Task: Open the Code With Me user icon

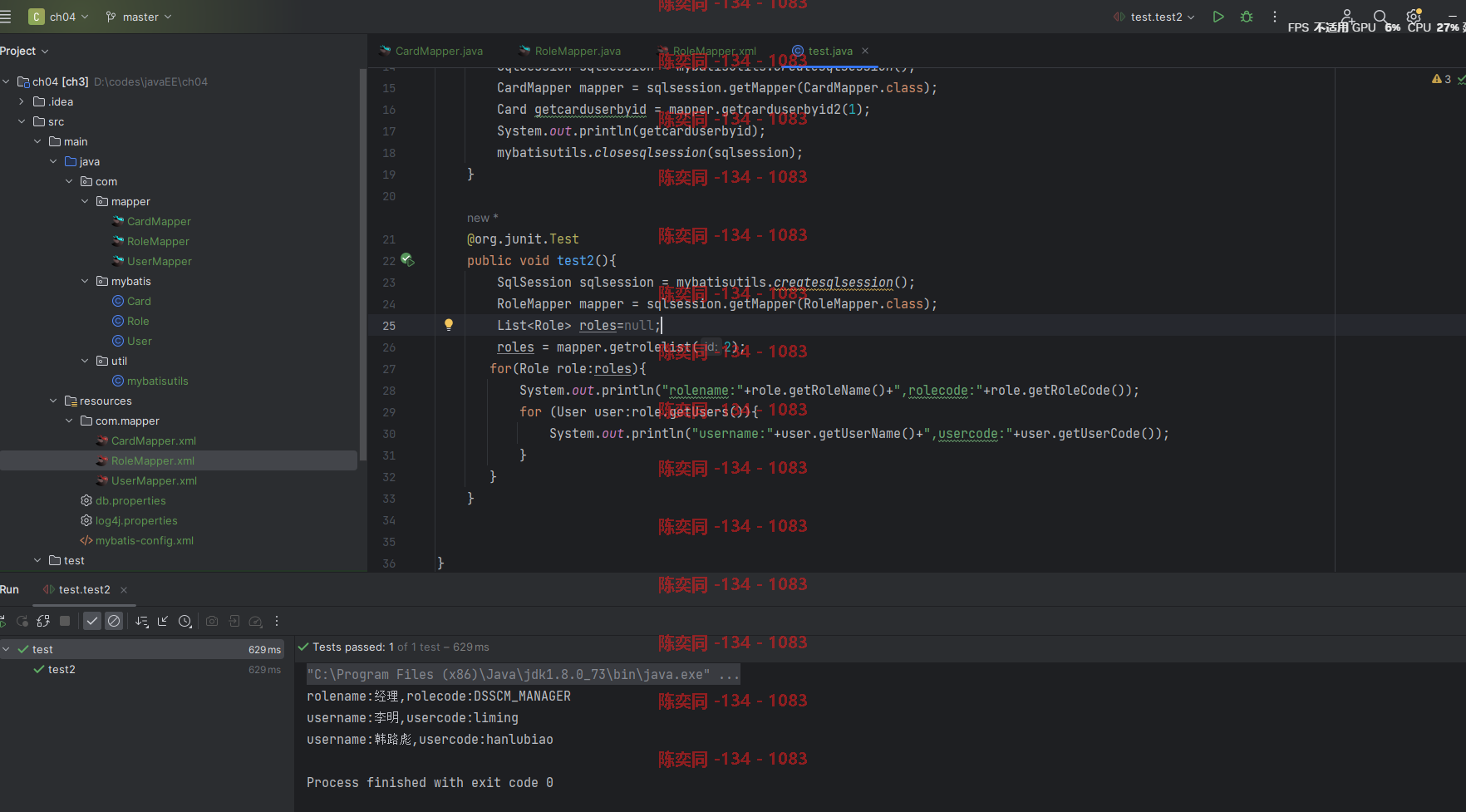Action: (1347, 17)
